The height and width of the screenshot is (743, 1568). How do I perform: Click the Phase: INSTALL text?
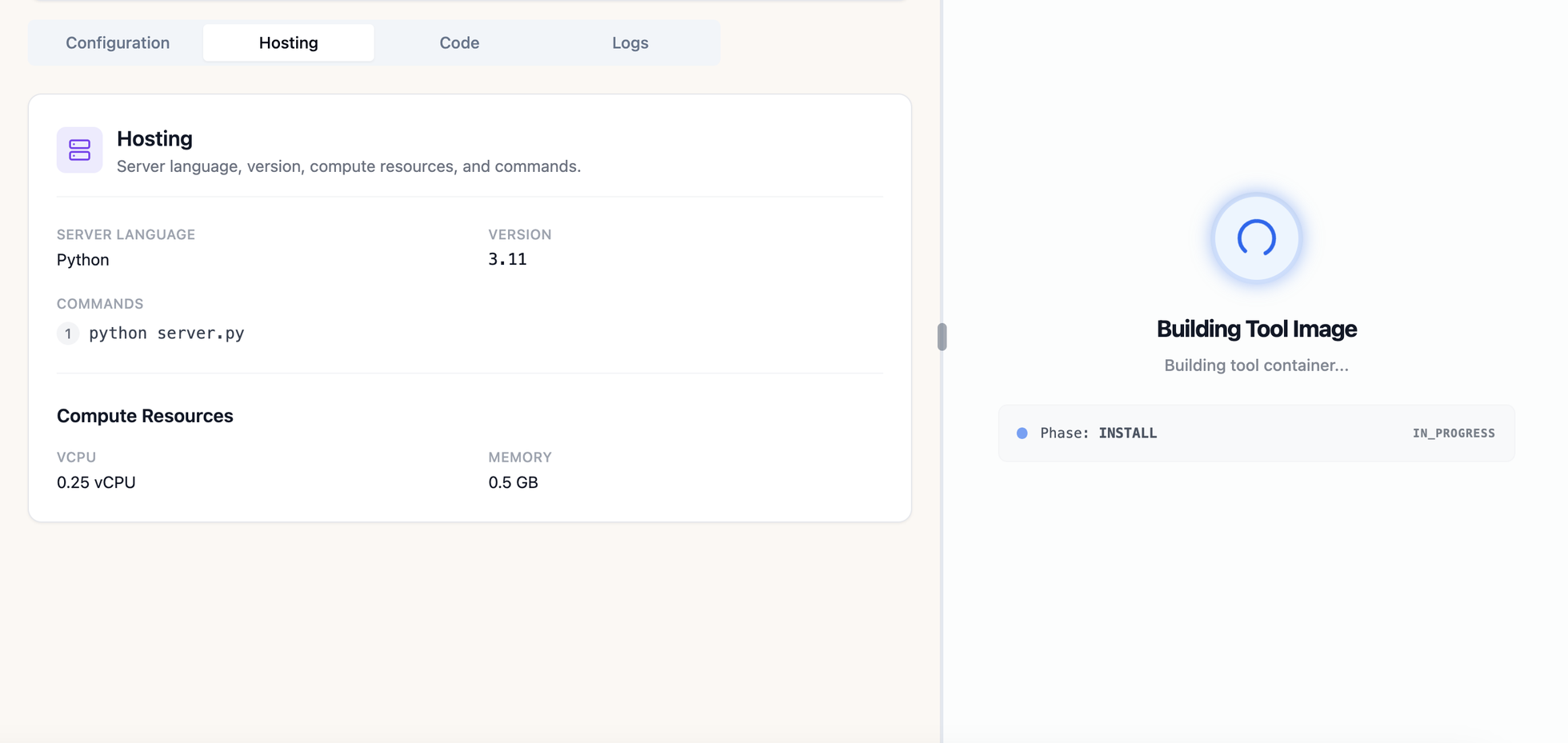[1098, 433]
